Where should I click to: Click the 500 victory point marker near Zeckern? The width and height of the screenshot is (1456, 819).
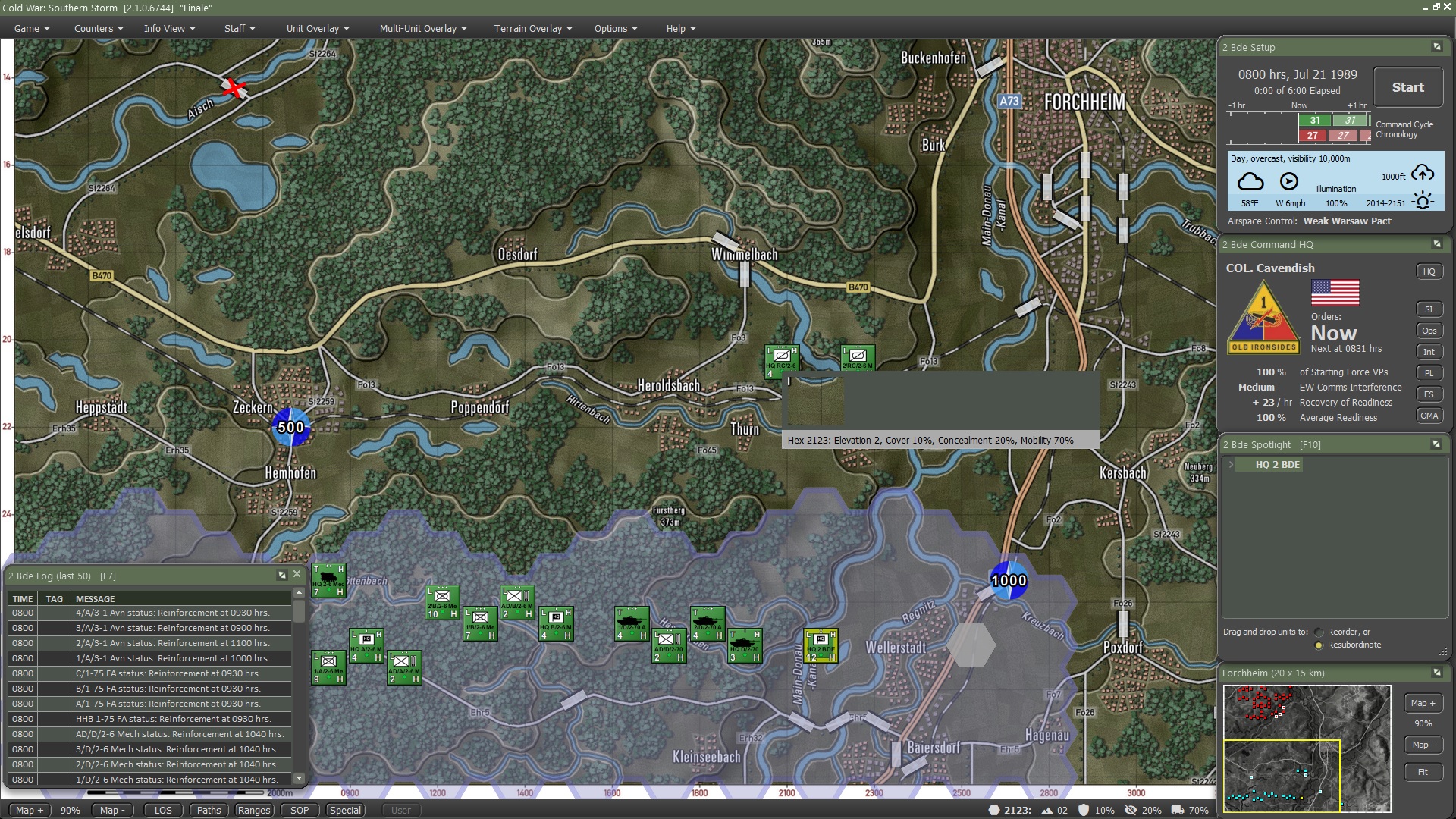pyautogui.click(x=291, y=427)
